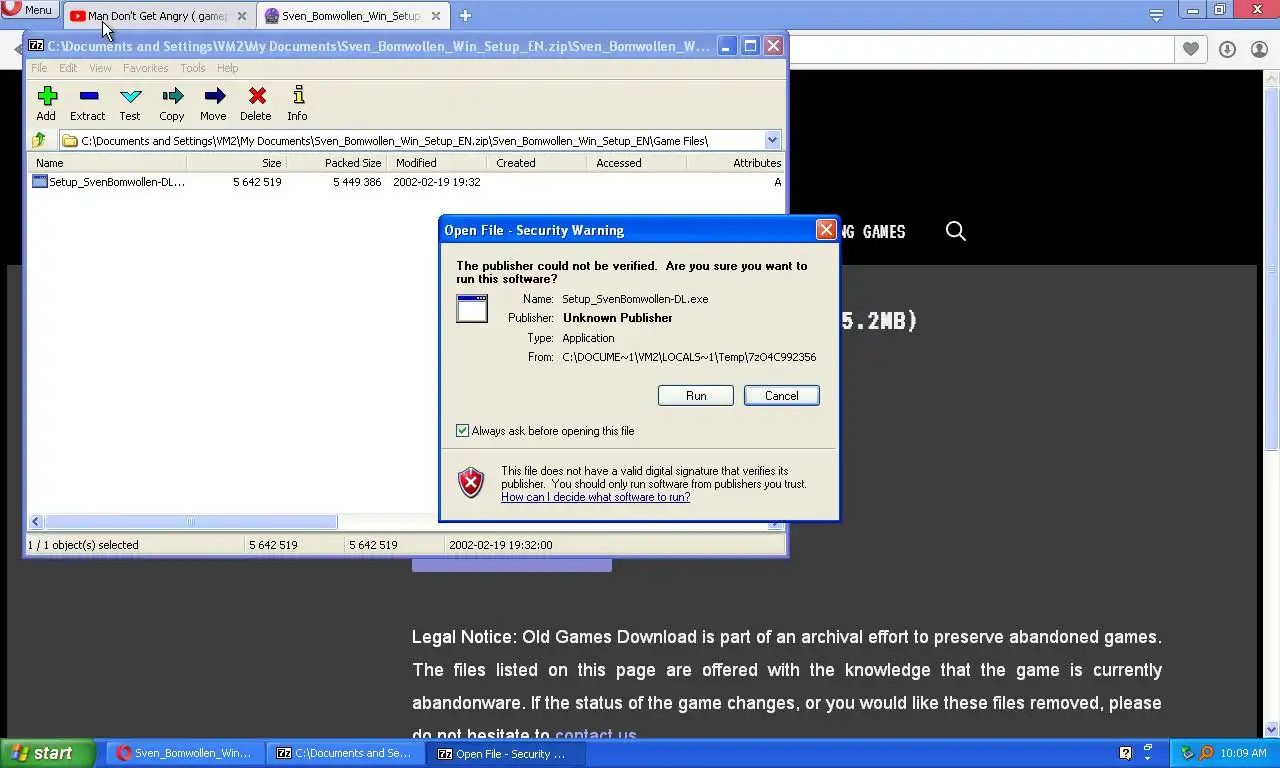Sort by Packed Size column header

click(338, 163)
